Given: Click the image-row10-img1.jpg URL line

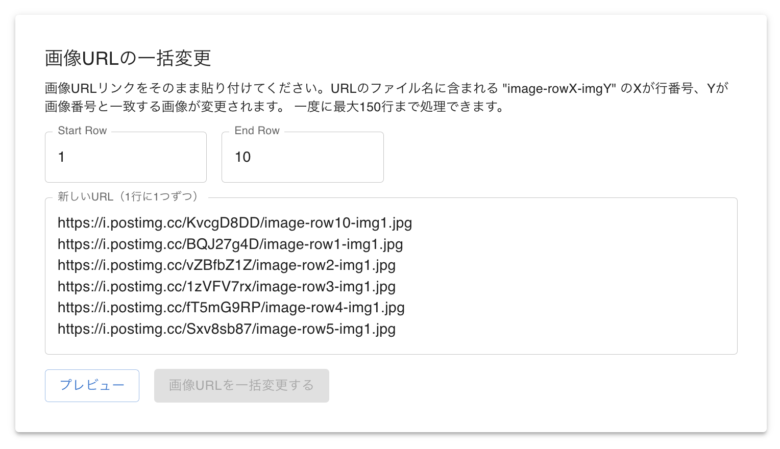Looking at the screenshot, I should pos(234,223).
